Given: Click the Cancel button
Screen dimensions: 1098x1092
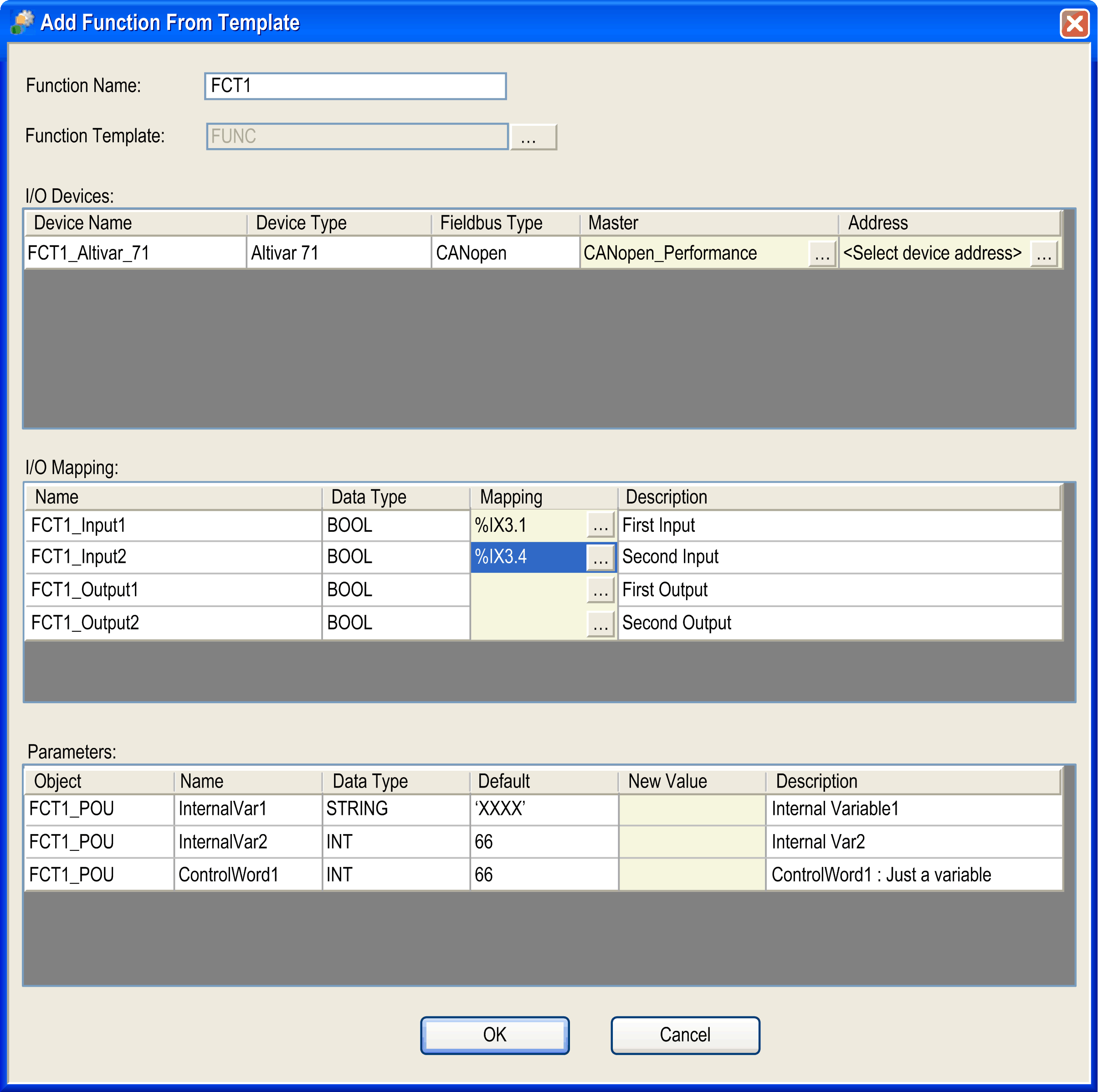Looking at the screenshot, I should coord(685,1035).
